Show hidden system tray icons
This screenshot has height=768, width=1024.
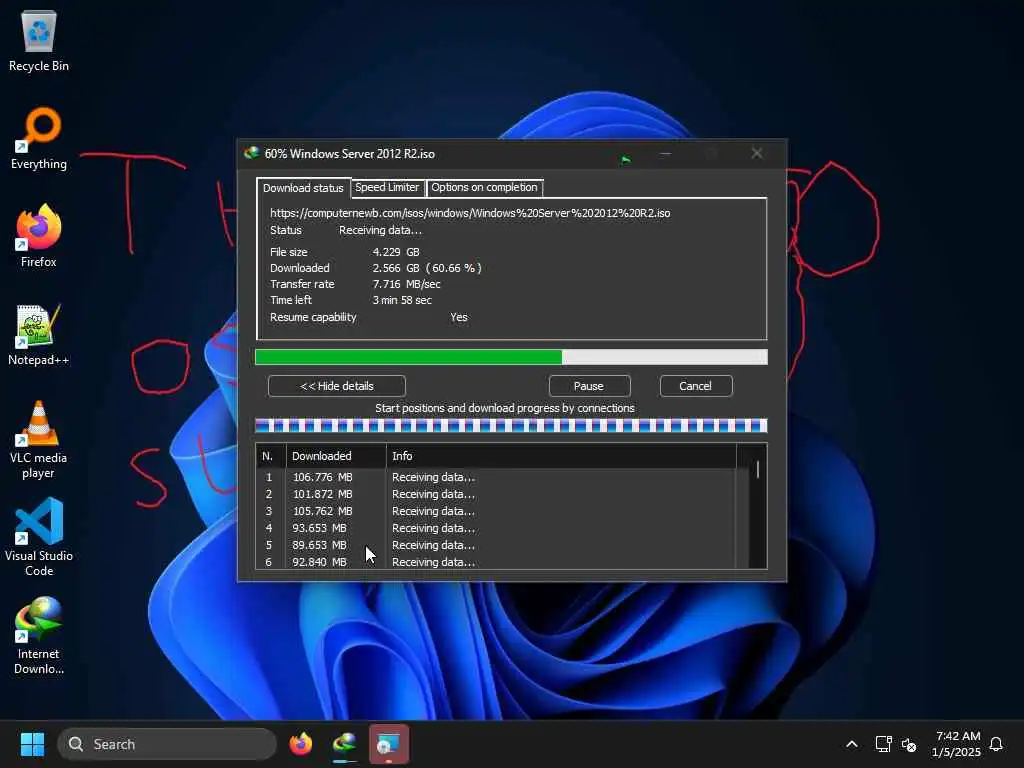pyautogui.click(x=852, y=744)
